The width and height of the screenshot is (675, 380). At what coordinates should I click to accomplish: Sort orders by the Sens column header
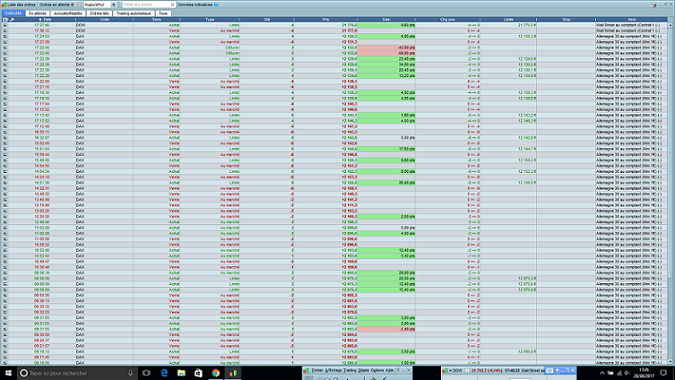[156, 19]
